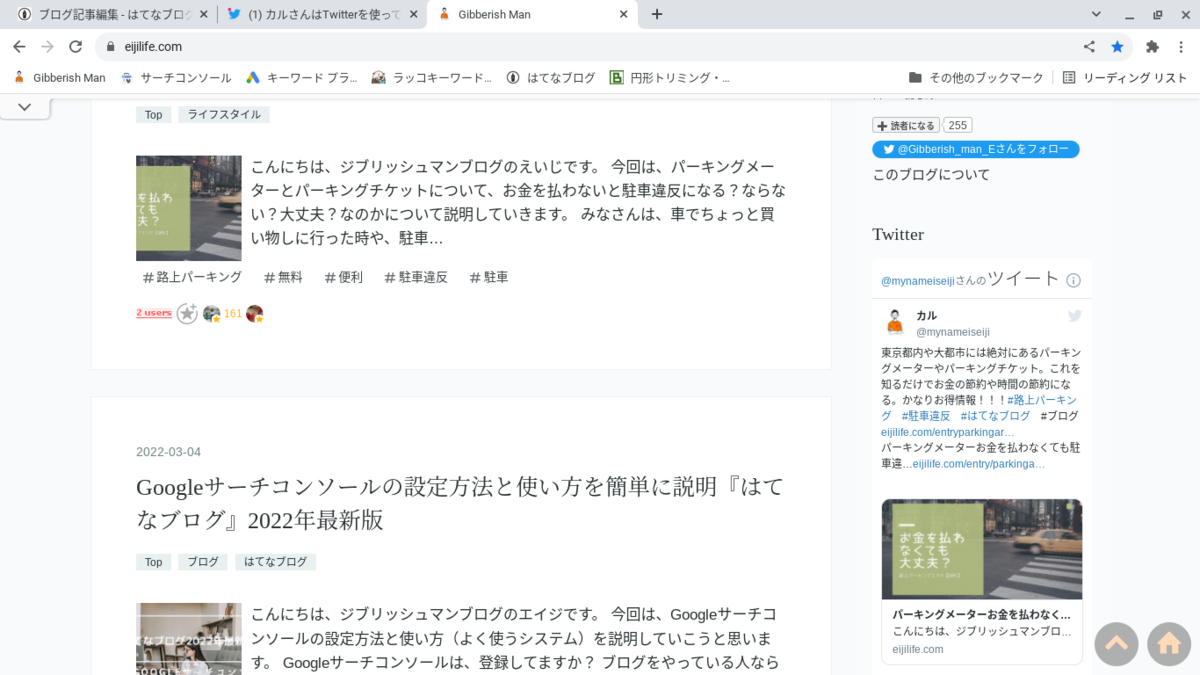The height and width of the screenshot is (675, 1200).
Task: Click the Top category tag of parking post
Action: (153, 115)
